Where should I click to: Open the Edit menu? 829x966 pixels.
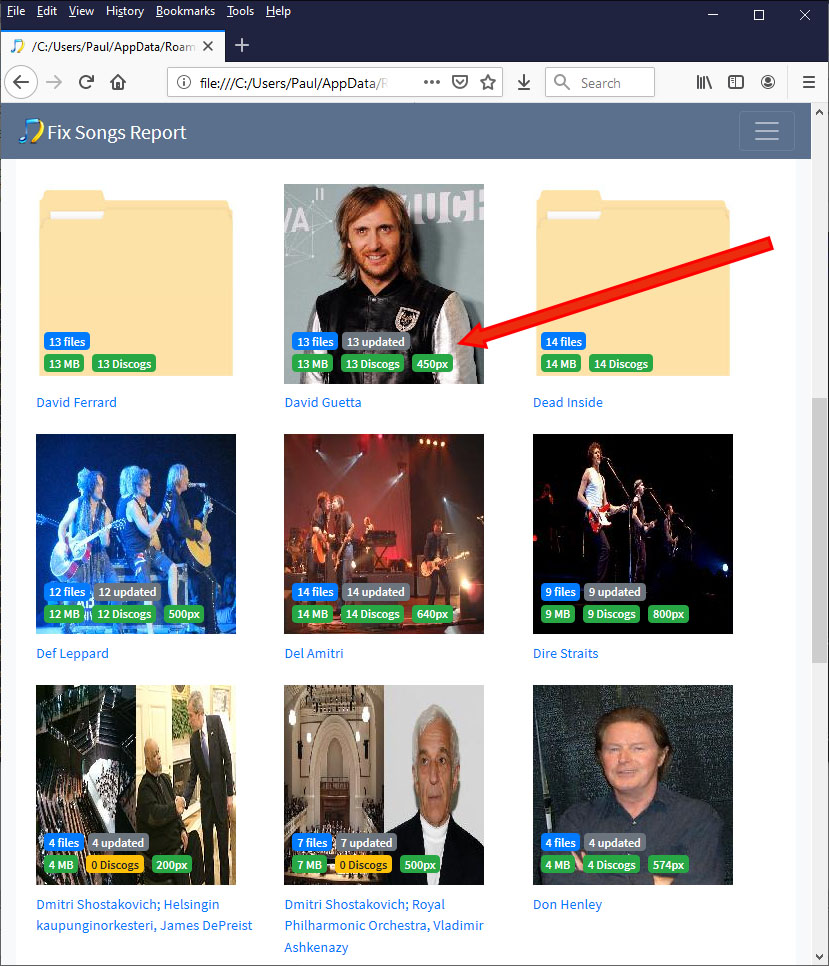pos(47,11)
